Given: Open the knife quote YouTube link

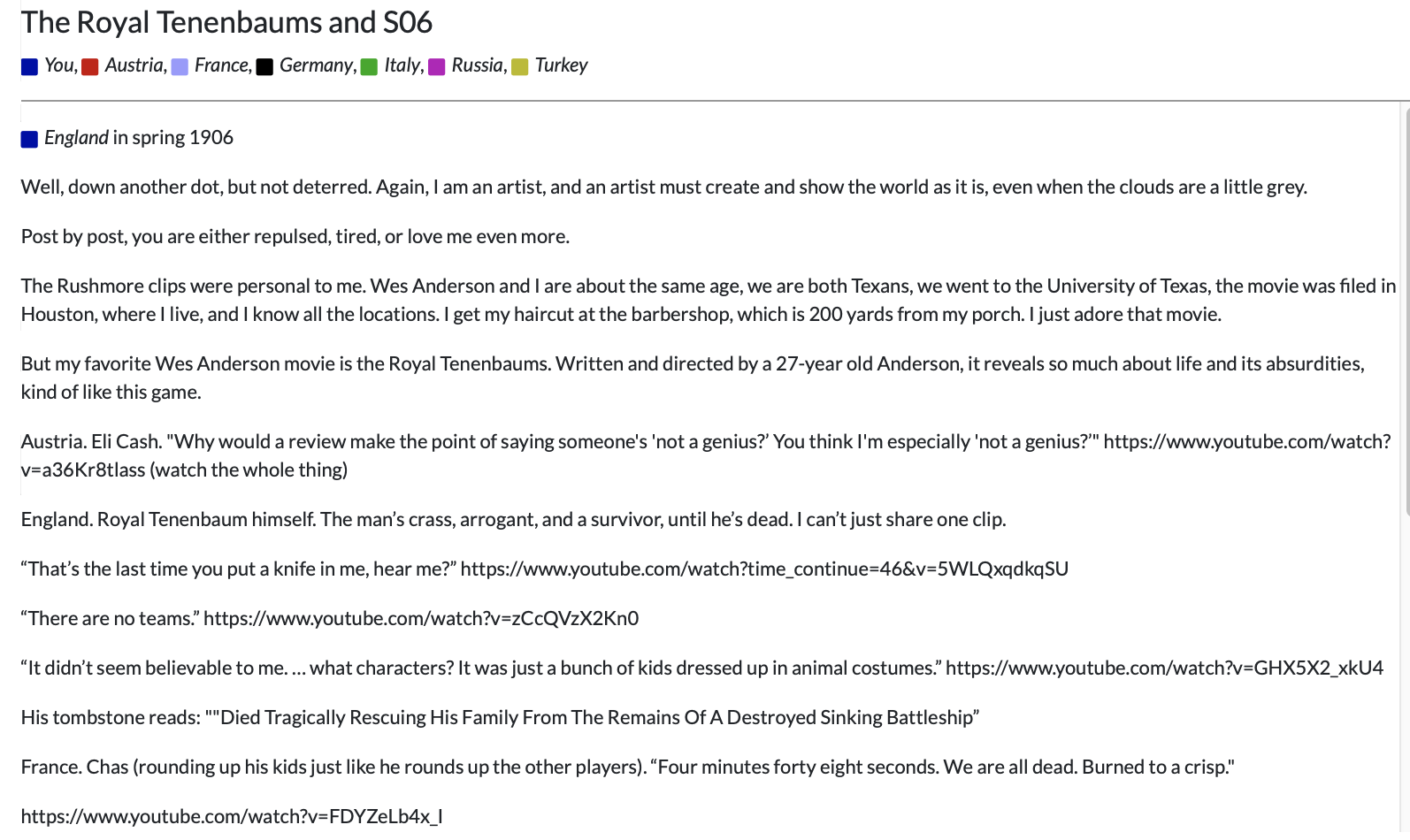Looking at the screenshot, I should pyautogui.click(x=764, y=569).
